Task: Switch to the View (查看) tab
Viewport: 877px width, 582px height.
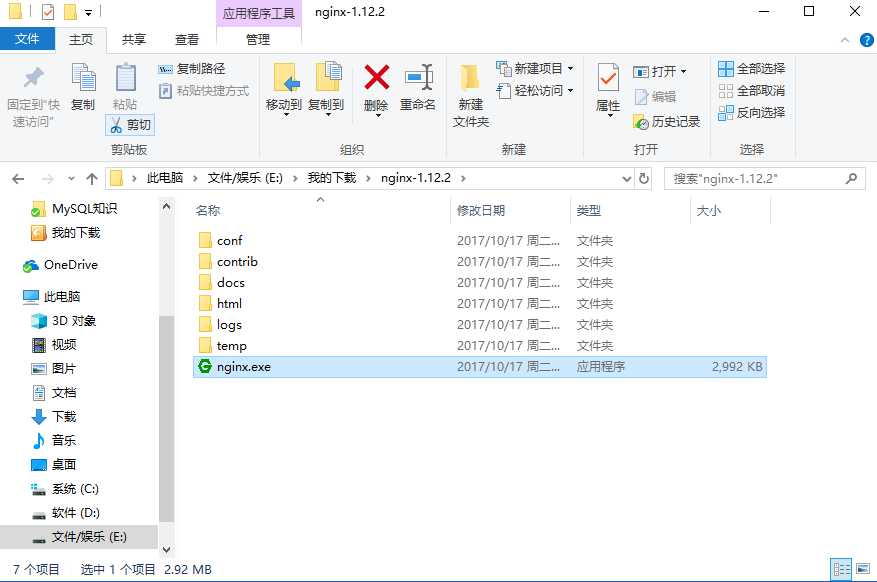Action: pos(187,39)
